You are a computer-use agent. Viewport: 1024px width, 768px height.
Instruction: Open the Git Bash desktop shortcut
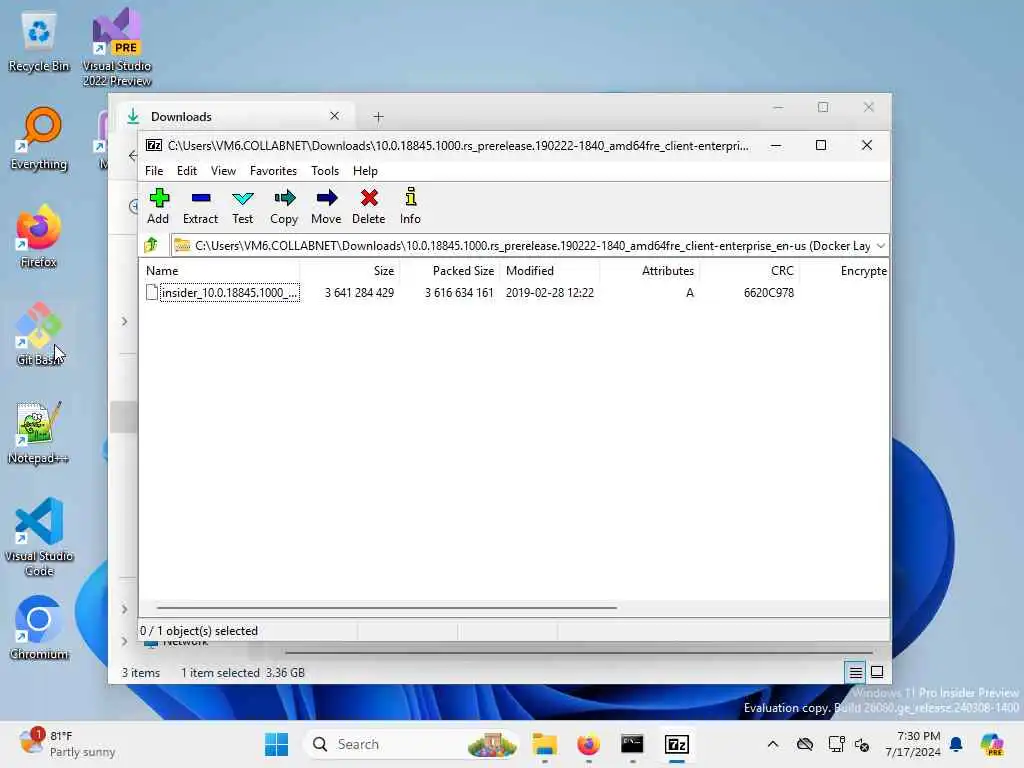[x=39, y=334]
